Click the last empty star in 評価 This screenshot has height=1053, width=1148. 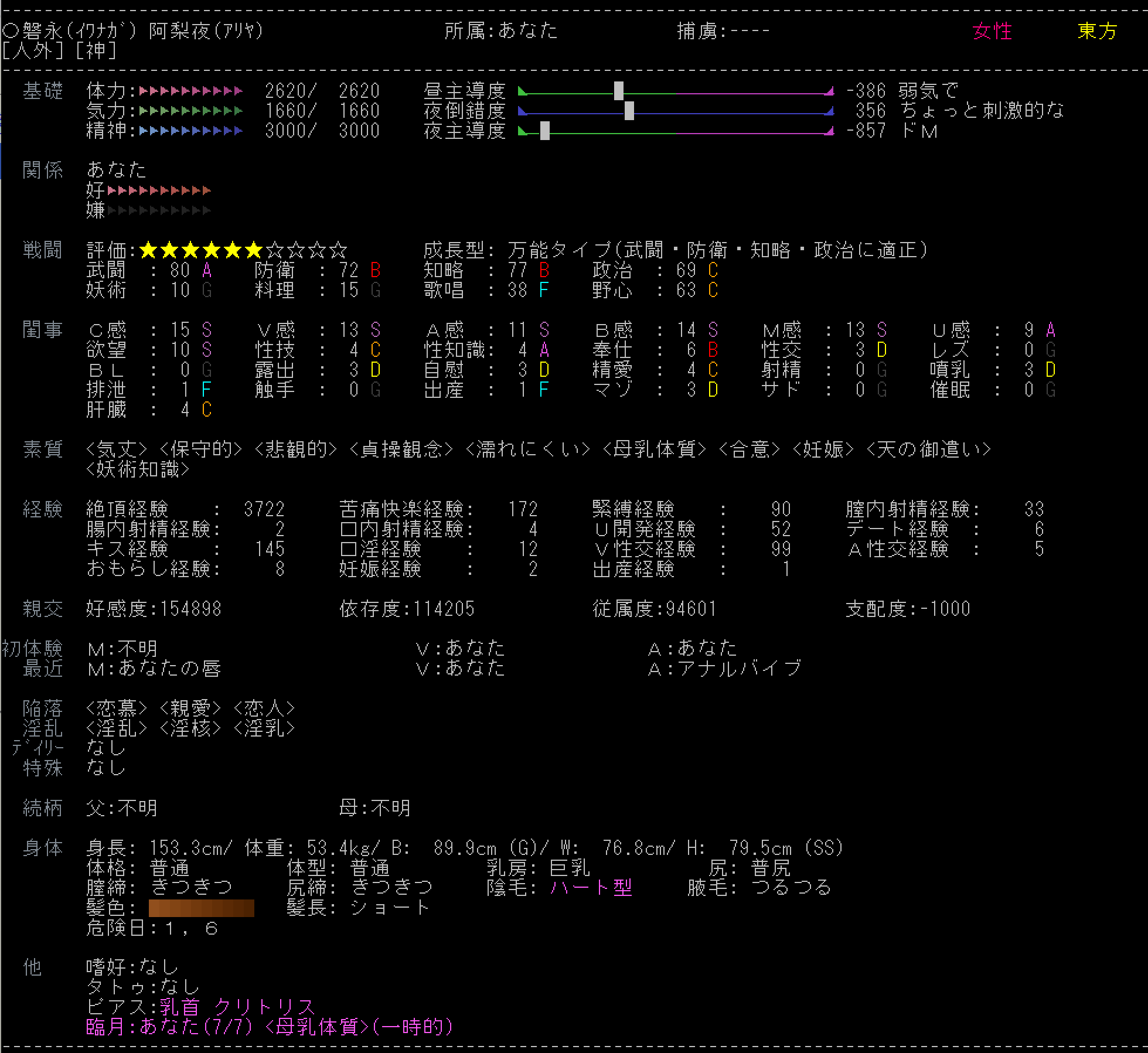click(x=338, y=251)
